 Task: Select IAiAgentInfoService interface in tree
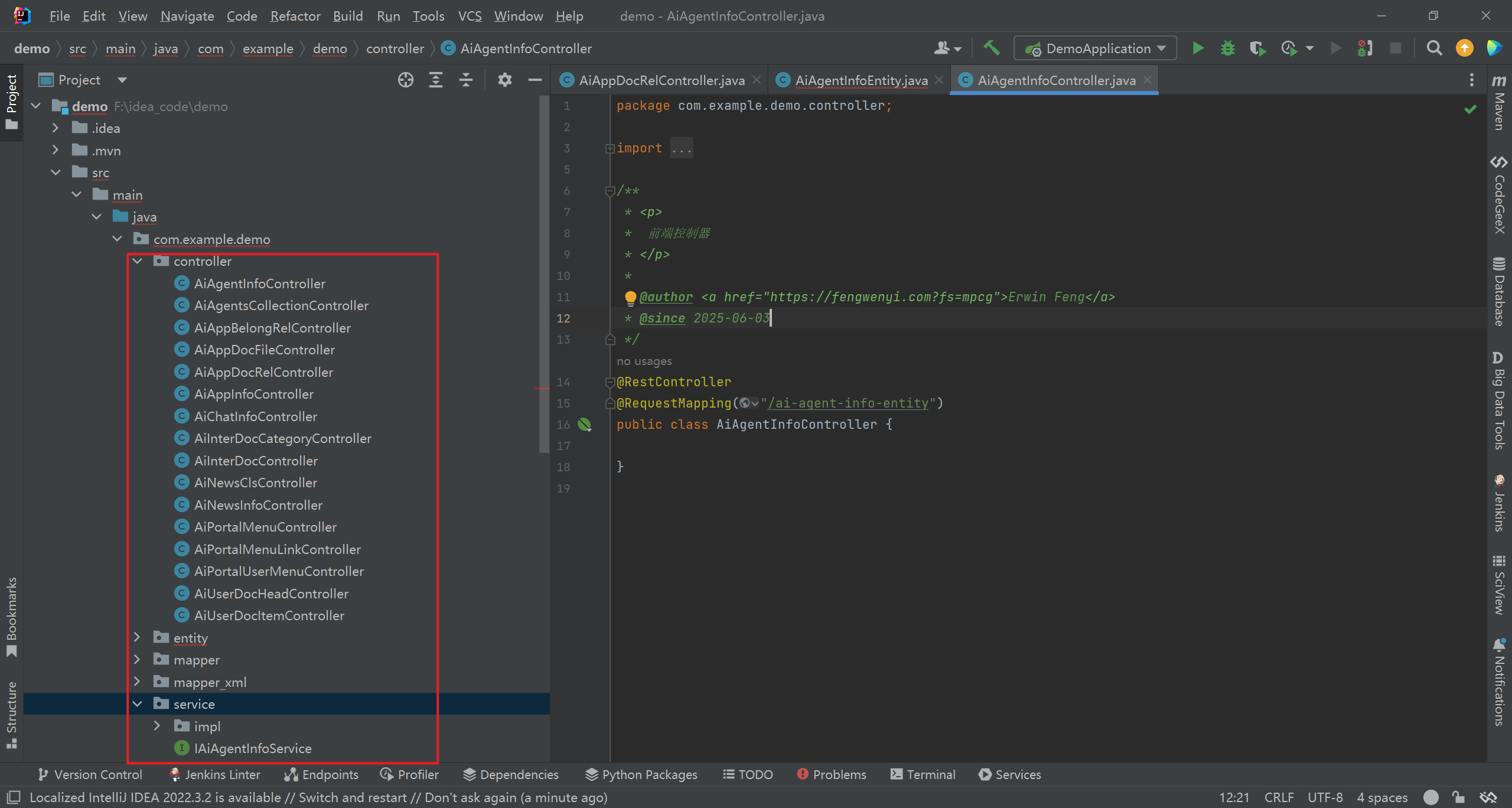(253, 748)
